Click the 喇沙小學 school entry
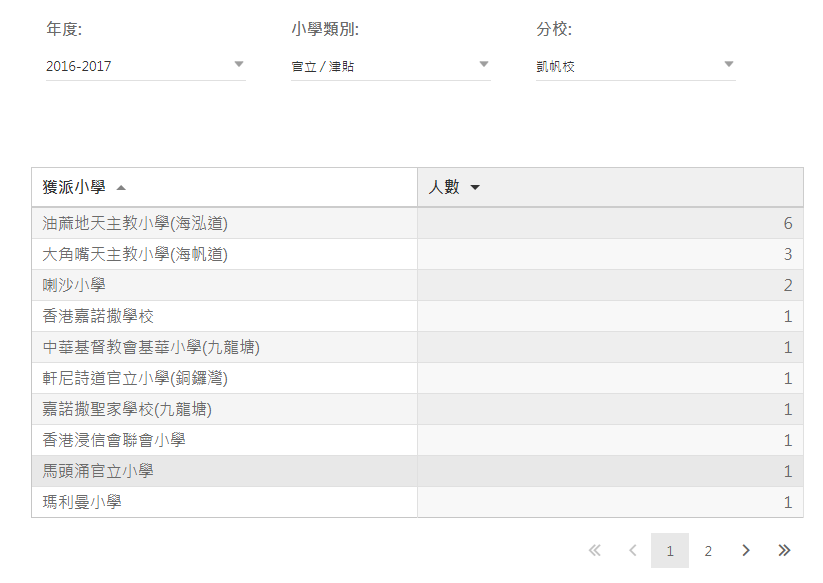Screen dimensions: 823x583 (74, 285)
